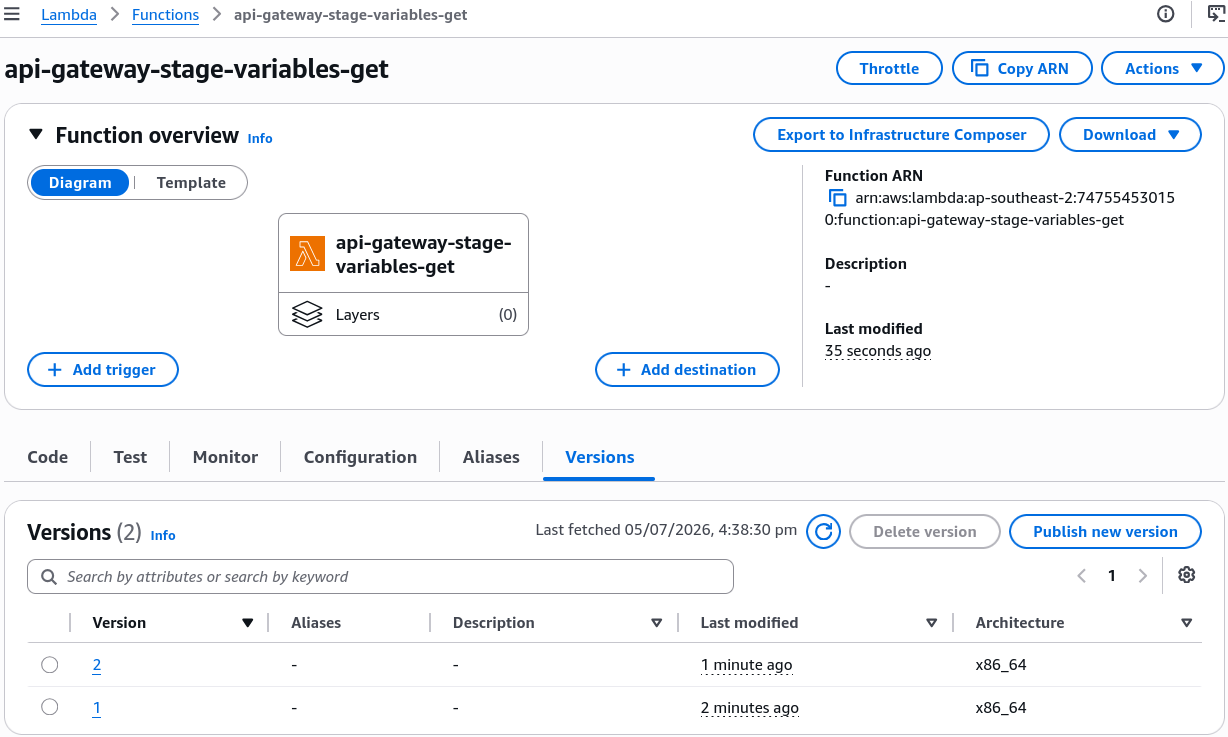1228x737 pixels.
Task: Open the Aliases tab
Action: [491, 457]
